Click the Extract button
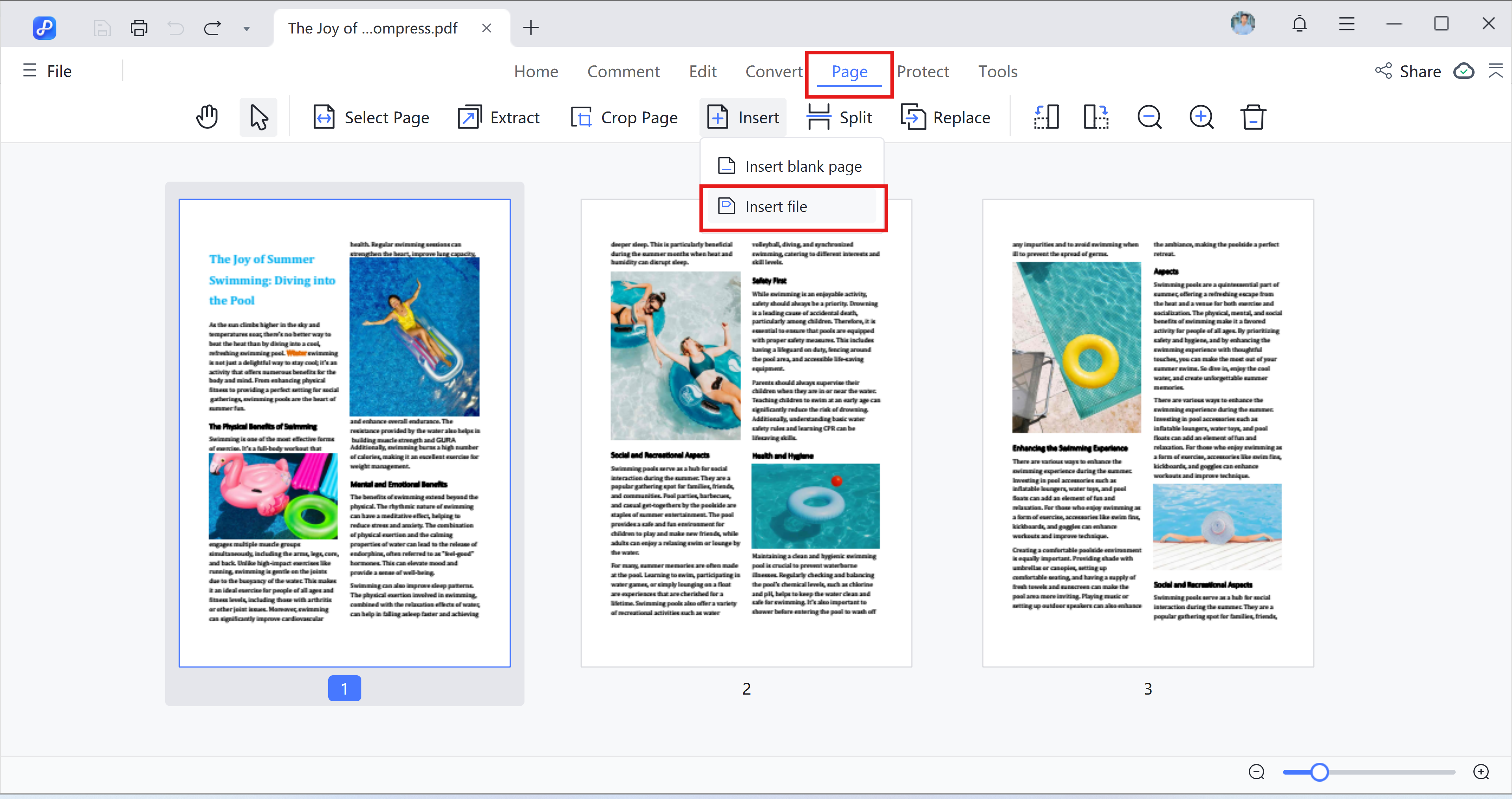The image size is (1512, 799). [x=499, y=117]
